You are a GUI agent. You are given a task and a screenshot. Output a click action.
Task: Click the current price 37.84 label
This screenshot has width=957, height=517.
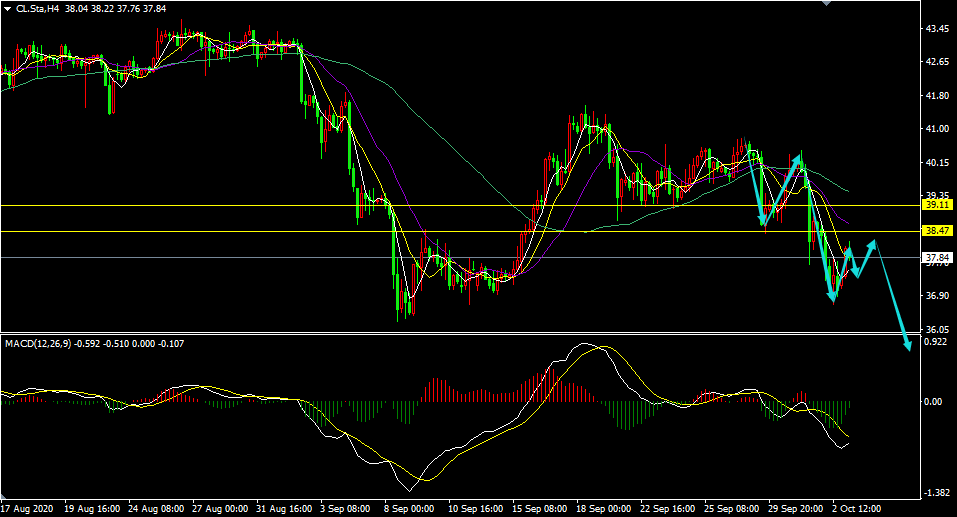coord(937,257)
